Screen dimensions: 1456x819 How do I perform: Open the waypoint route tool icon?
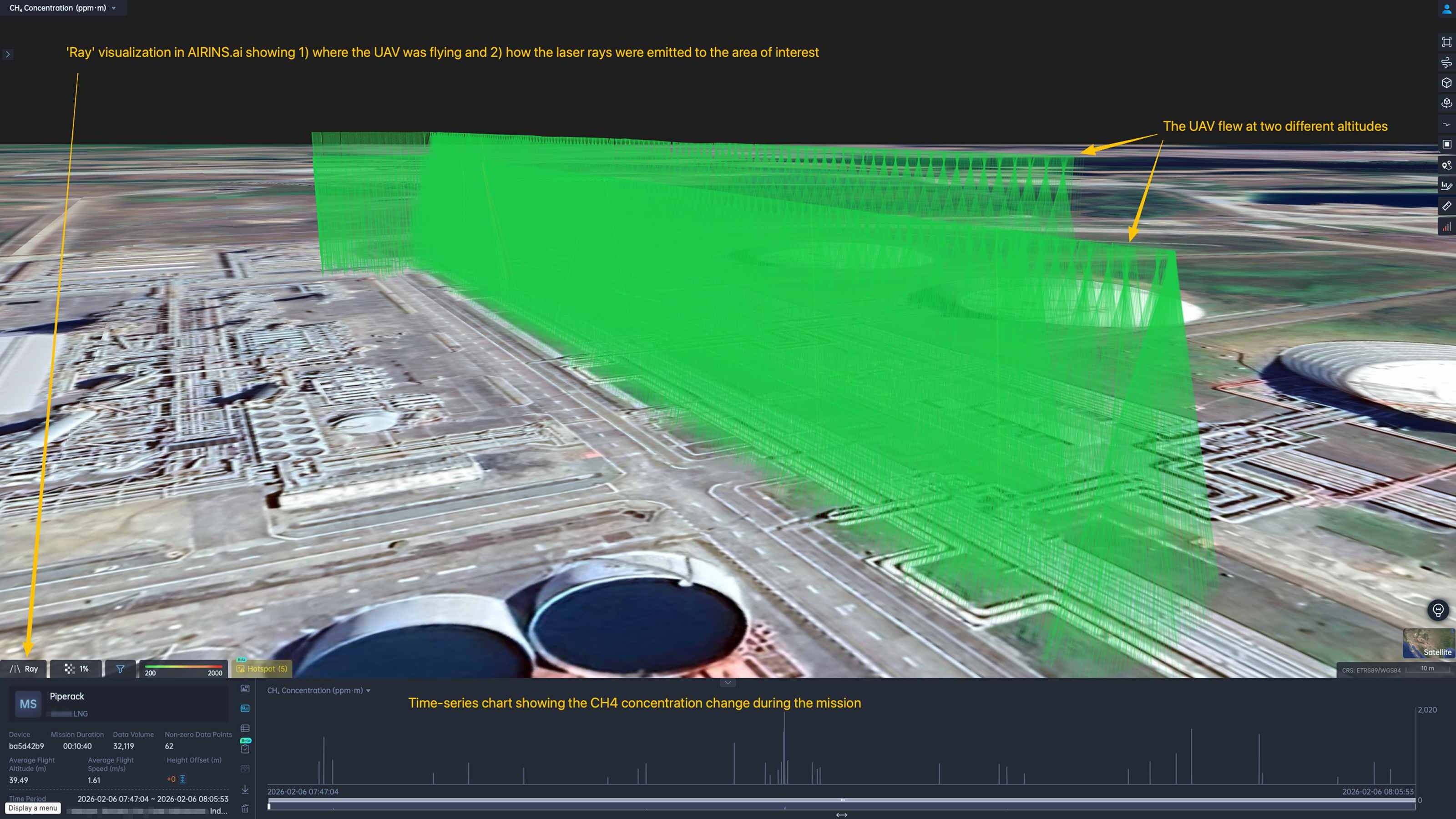coord(1446,165)
